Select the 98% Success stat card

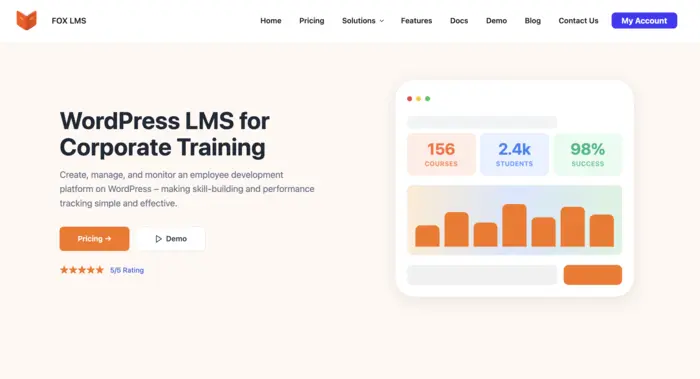pos(588,154)
